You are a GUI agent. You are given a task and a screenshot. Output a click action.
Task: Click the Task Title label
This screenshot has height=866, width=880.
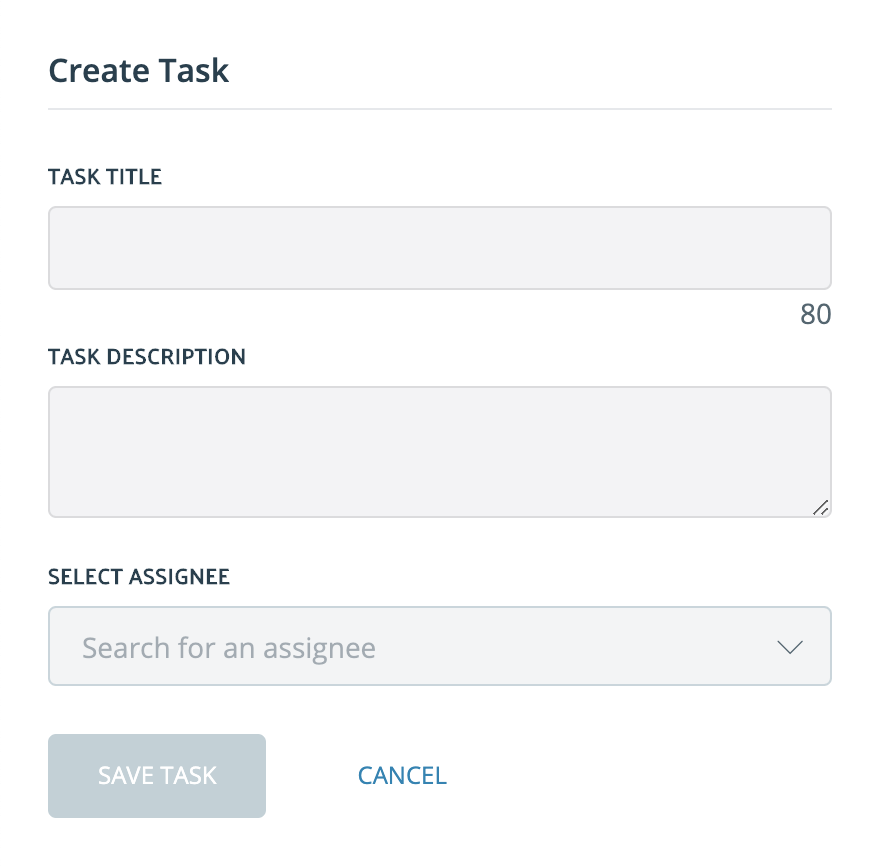105,177
